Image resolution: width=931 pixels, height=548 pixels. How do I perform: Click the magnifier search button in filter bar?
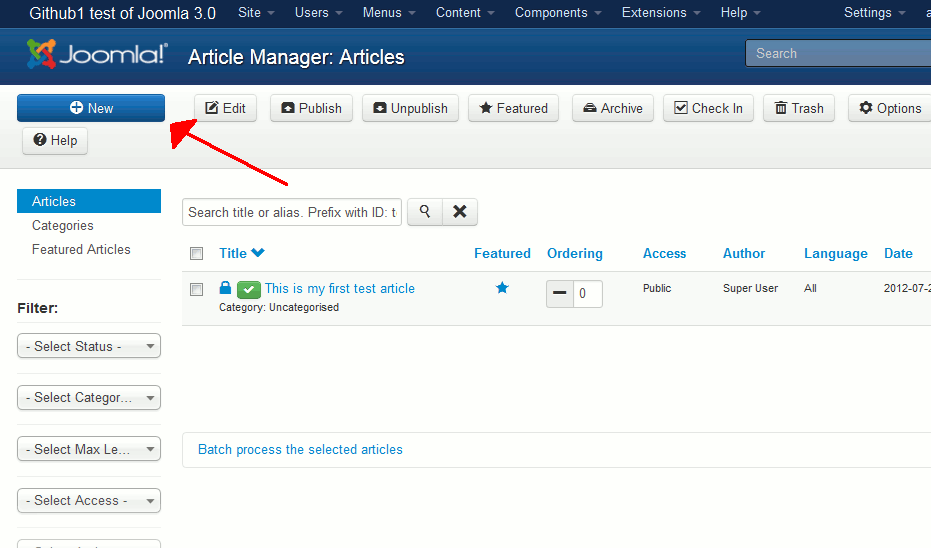click(425, 212)
